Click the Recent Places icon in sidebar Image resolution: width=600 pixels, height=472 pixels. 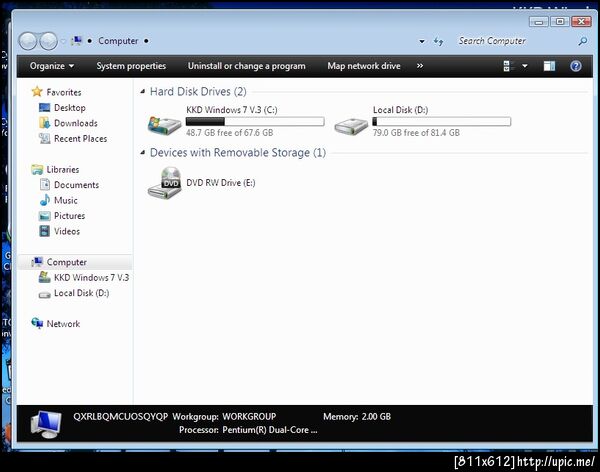[x=44, y=138]
